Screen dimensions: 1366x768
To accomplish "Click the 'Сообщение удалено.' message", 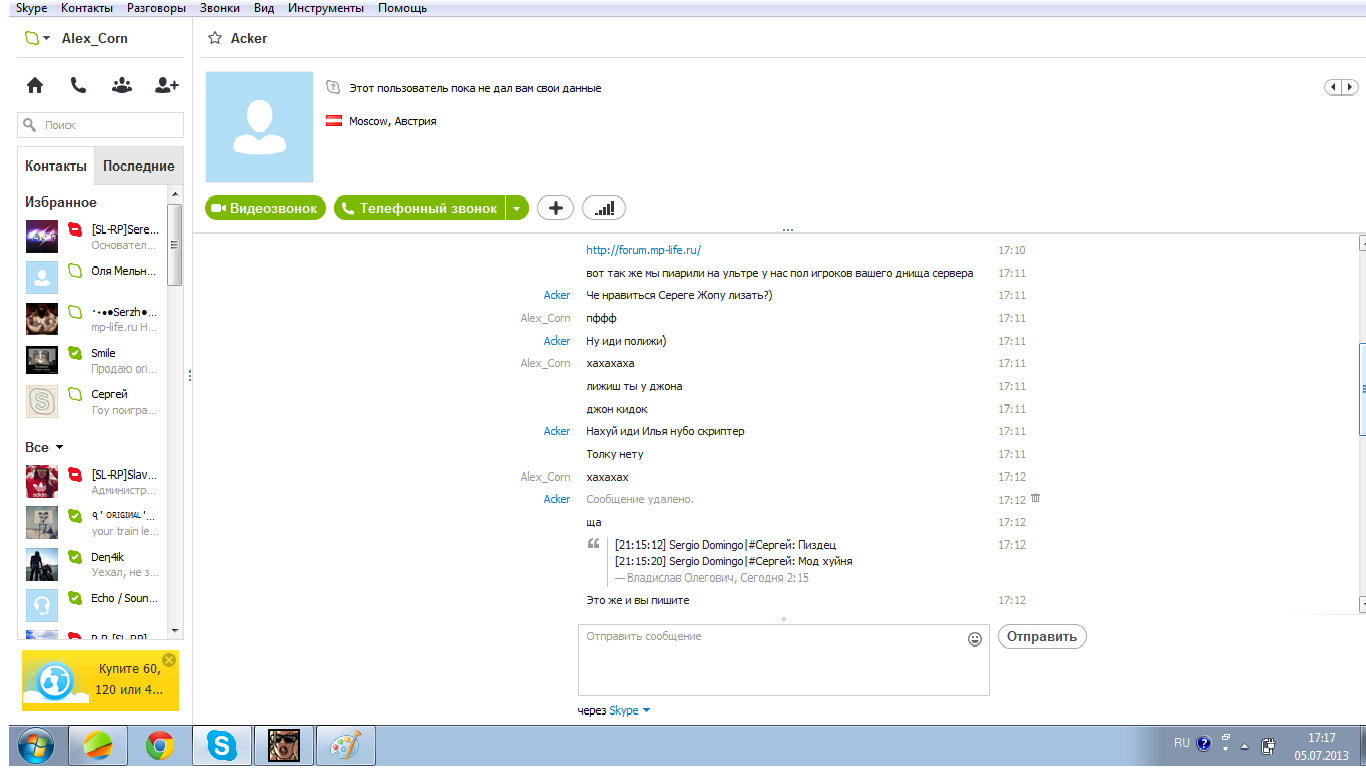I will [640, 499].
